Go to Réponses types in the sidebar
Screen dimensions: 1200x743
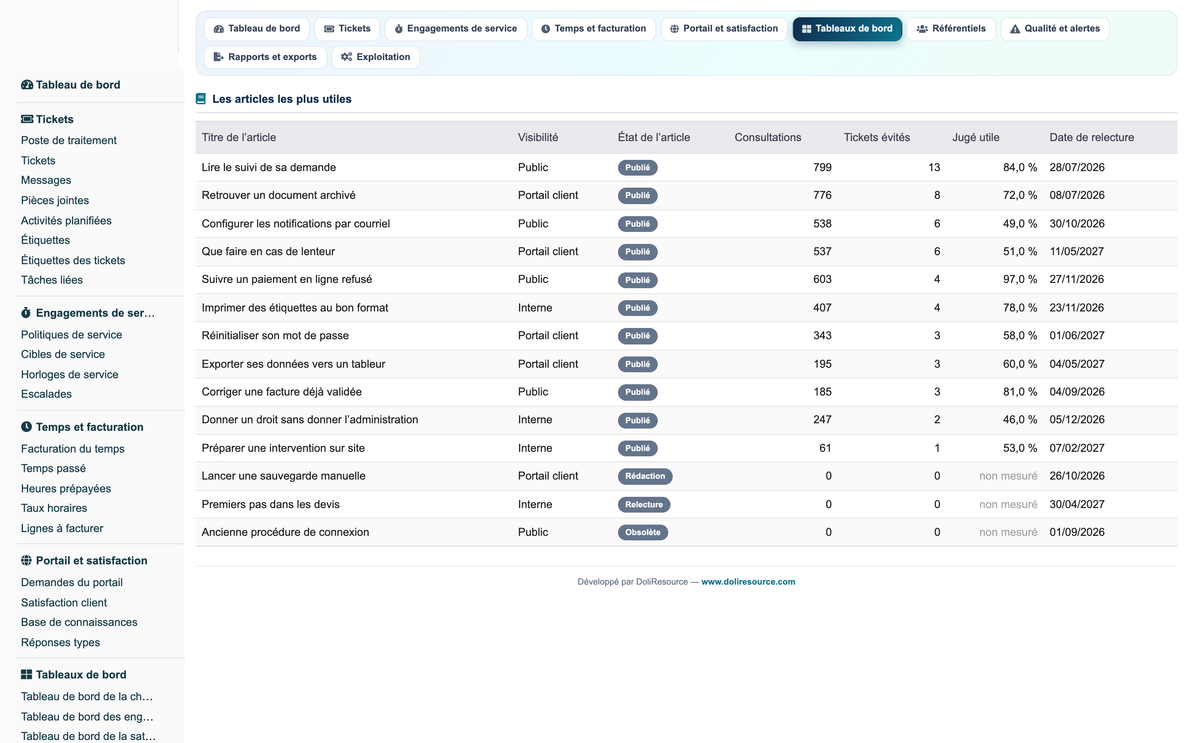[x=60, y=643]
